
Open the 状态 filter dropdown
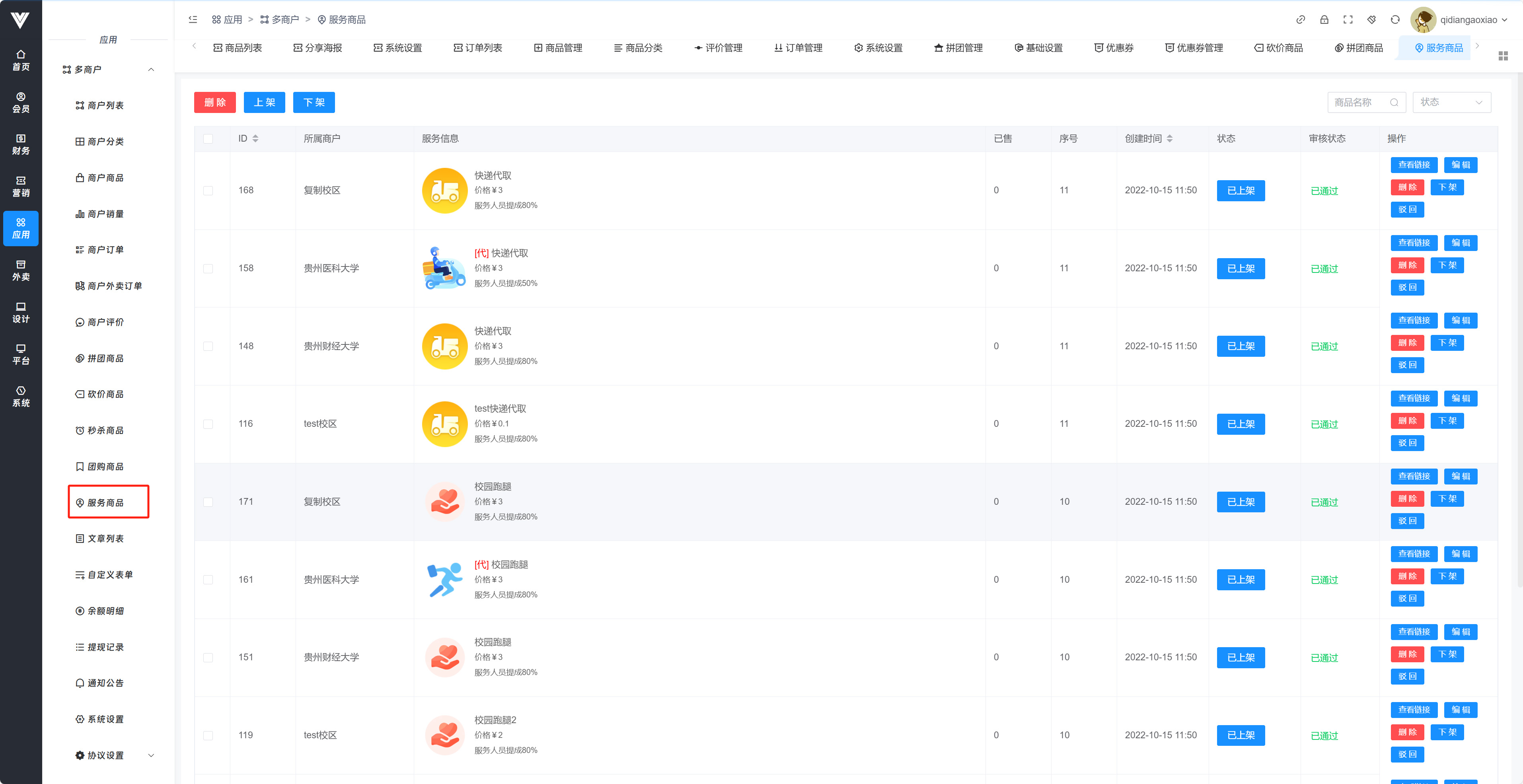1451,102
